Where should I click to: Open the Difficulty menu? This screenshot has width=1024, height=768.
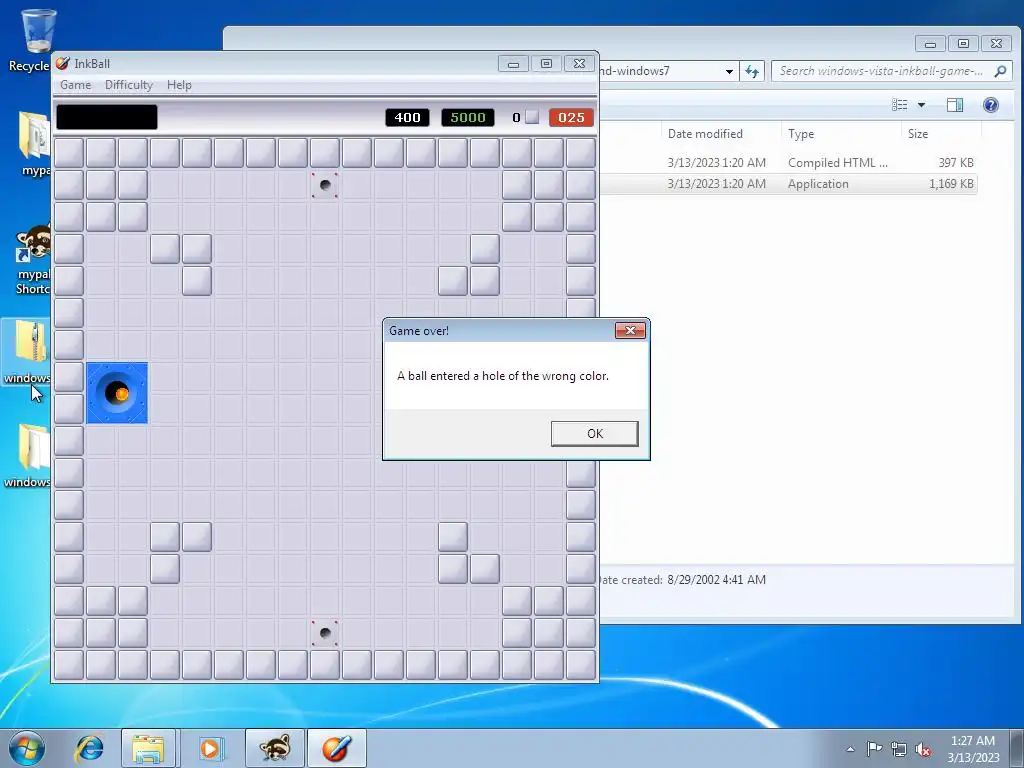tap(129, 85)
